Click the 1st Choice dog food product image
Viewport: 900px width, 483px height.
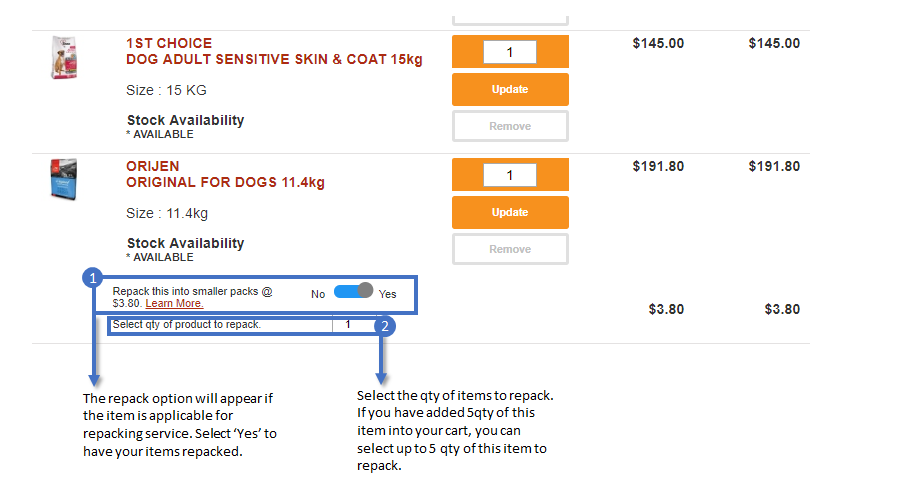click(x=64, y=57)
